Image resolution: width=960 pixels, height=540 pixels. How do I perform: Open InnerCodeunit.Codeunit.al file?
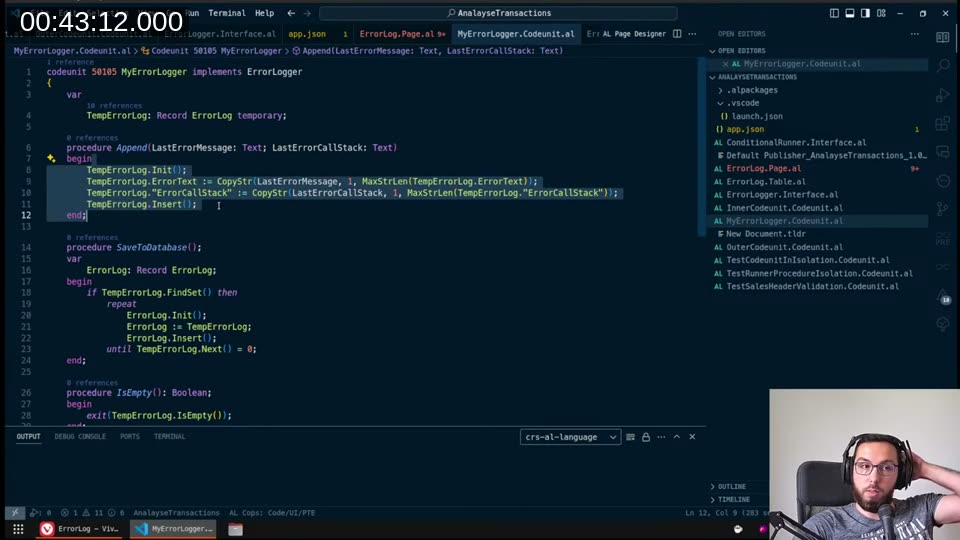[784, 208]
